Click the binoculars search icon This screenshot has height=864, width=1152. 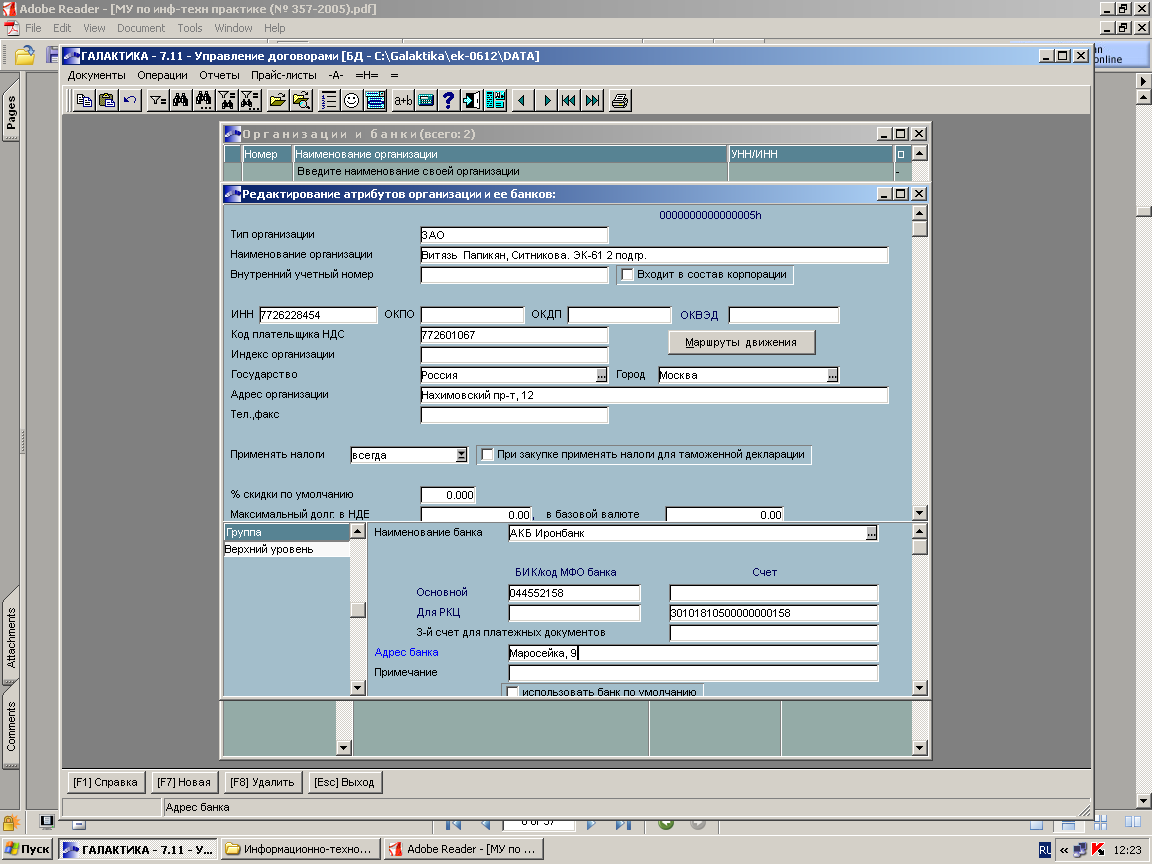click(181, 100)
